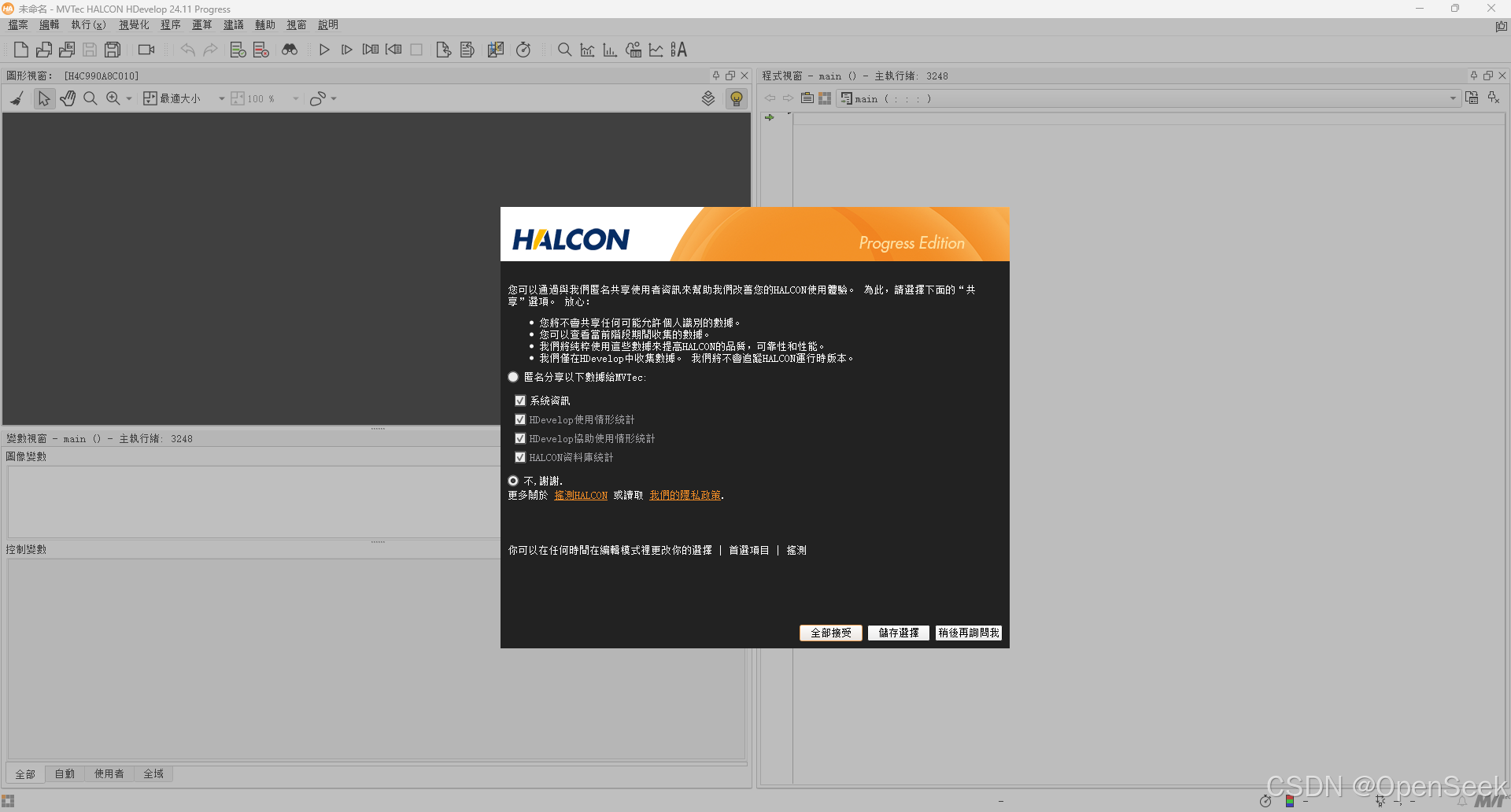The height and width of the screenshot is (812, 1511).
Task: Select the hand pan tool in graphics window
Action: [x=67, y=98]
